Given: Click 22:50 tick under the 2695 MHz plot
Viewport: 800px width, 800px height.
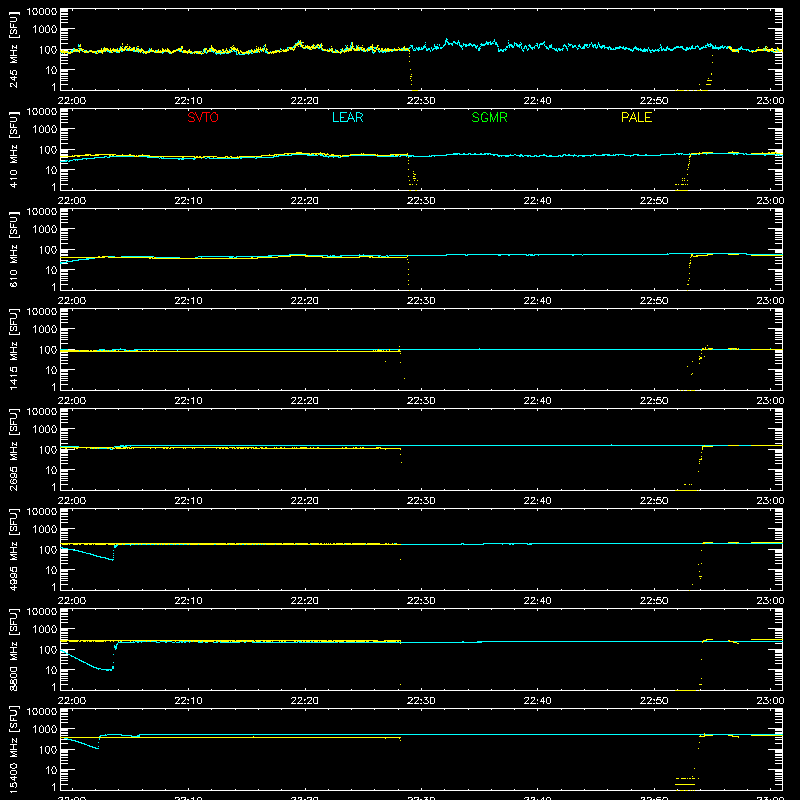Looking at the screenshot, I should coord(654,501).
